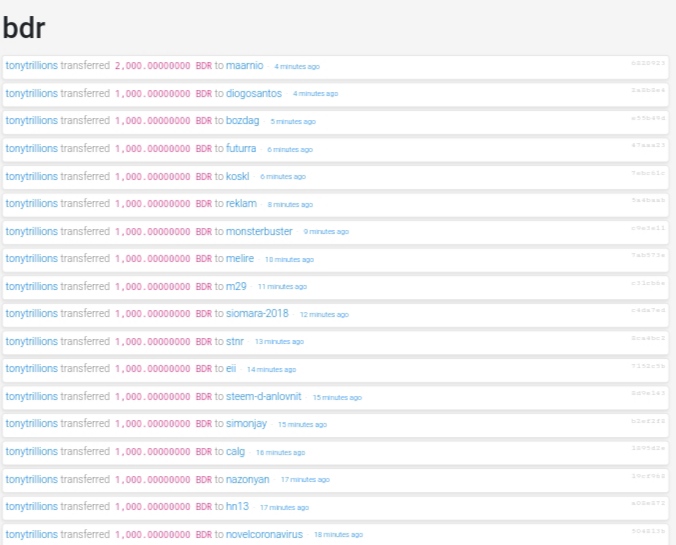Open the monsterbuster profile link
Image resolution: width=676 pixels, height=545 pixels.
tap(259, 232)
